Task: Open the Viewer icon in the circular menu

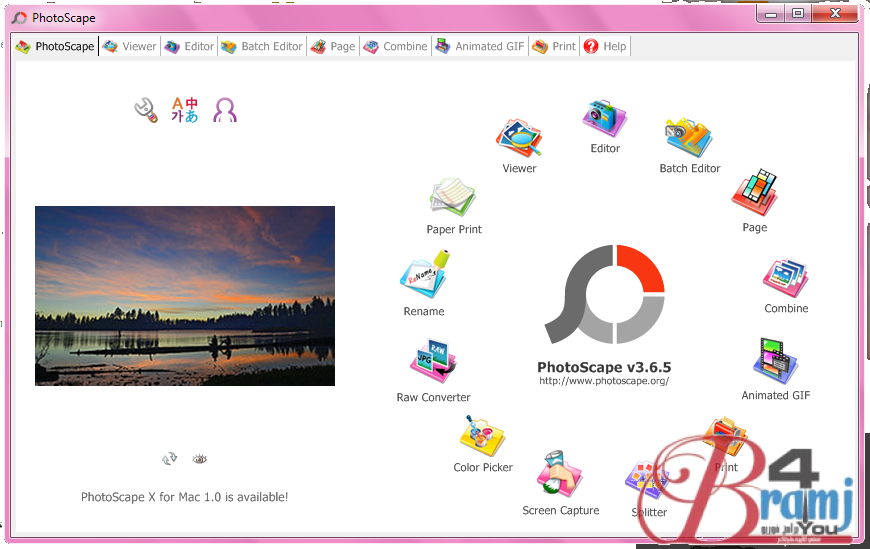Action: pyautogui.click(x=519, y=138)
